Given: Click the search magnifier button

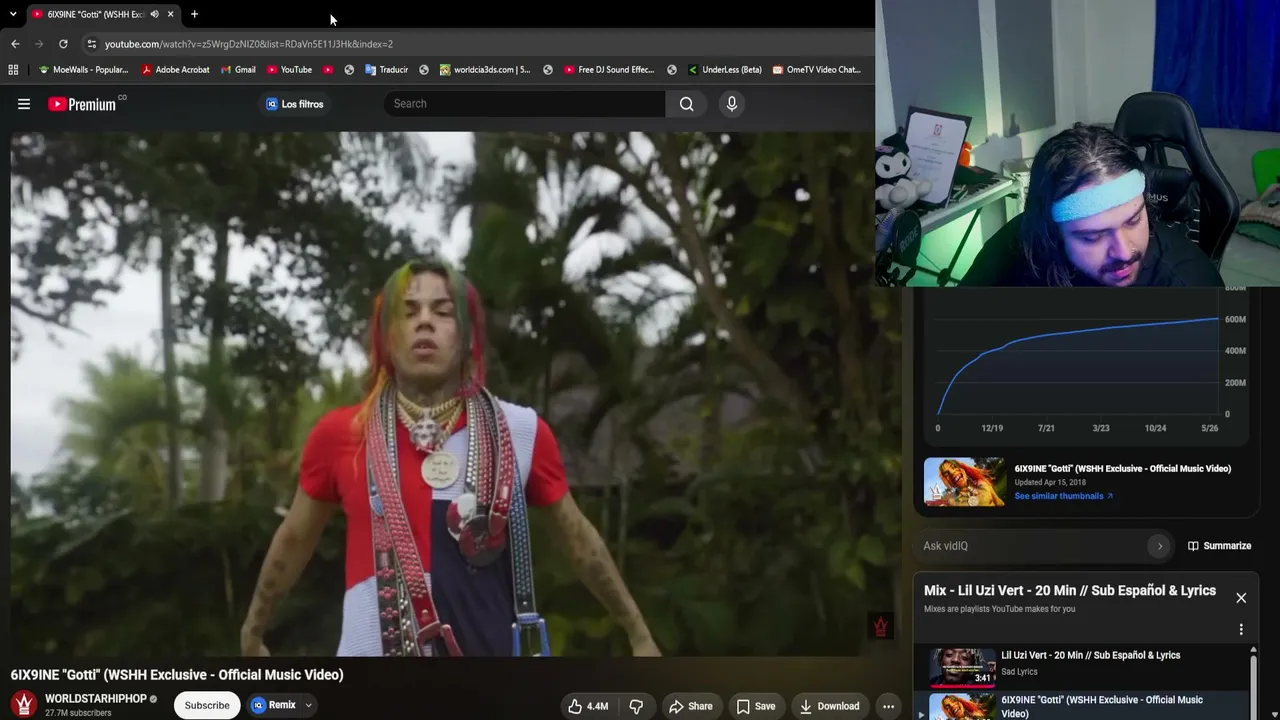Looking at the screenshot, I should (687, 104).
